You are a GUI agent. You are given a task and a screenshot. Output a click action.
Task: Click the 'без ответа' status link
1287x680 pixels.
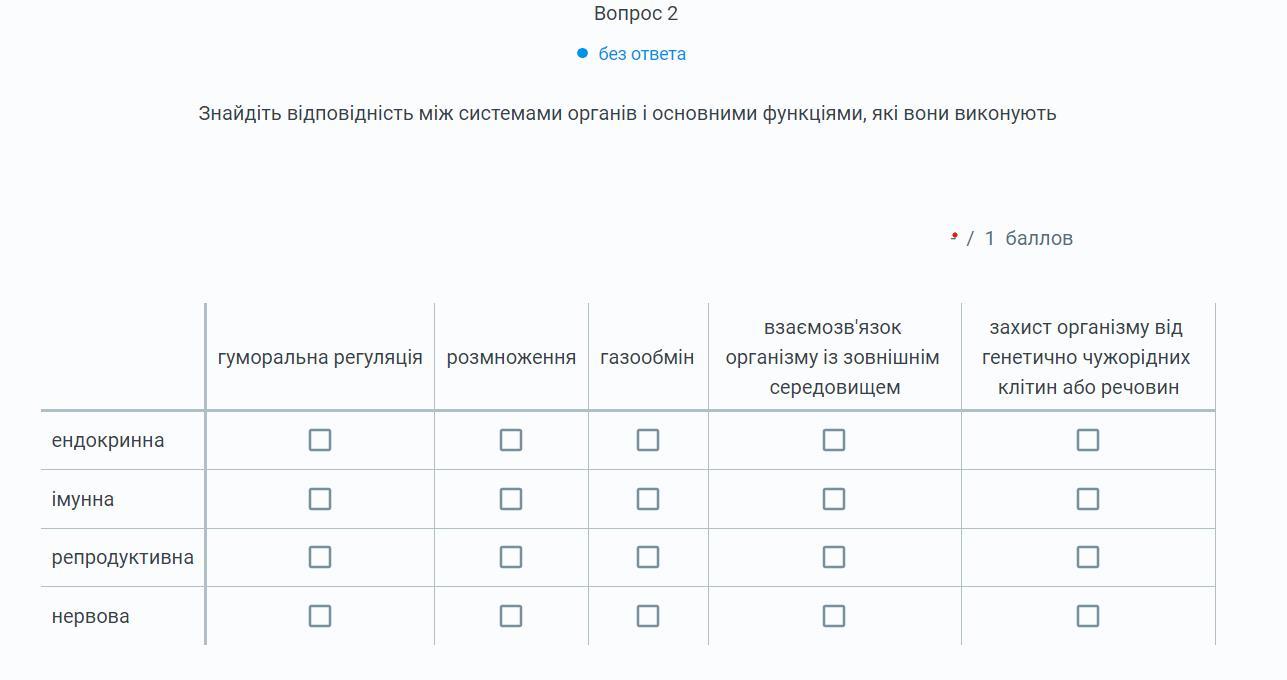tap(642, 54)
